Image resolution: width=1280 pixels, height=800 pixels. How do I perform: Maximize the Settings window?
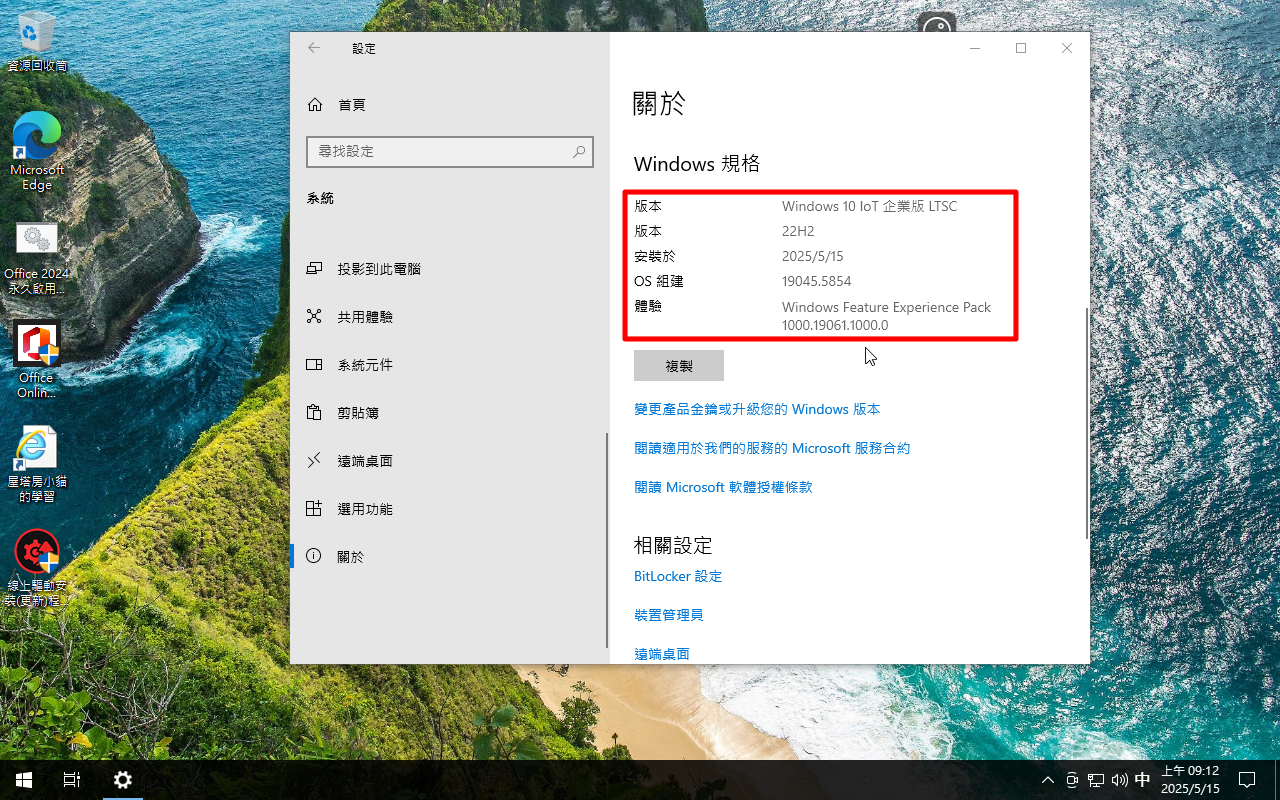1021,48
